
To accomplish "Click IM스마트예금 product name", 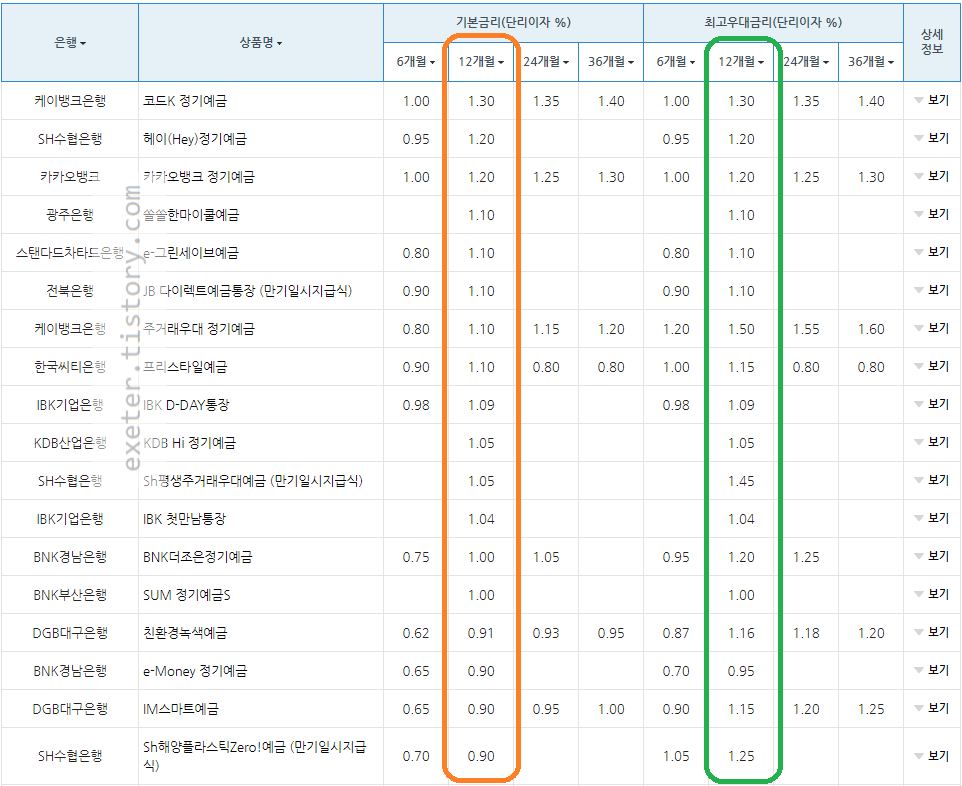I will coord(180,709).
